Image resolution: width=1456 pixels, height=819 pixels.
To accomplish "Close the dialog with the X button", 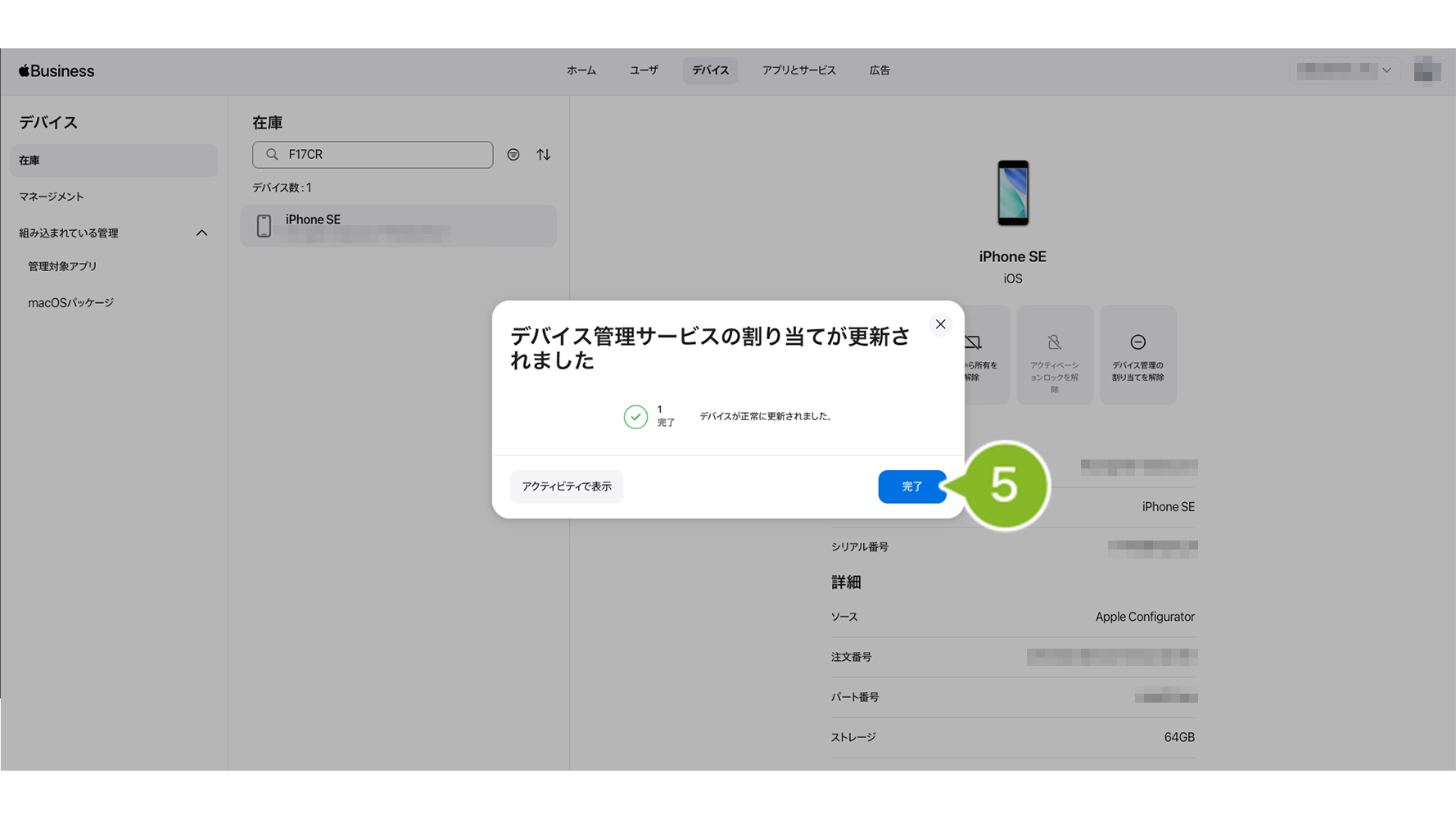I will 940,324.
